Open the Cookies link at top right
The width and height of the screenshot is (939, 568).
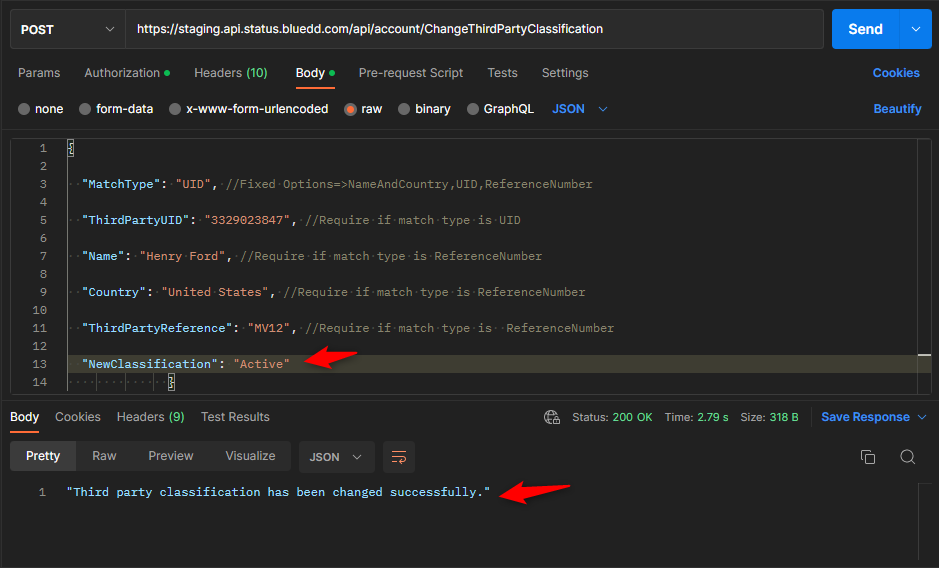tap(896, 73)
